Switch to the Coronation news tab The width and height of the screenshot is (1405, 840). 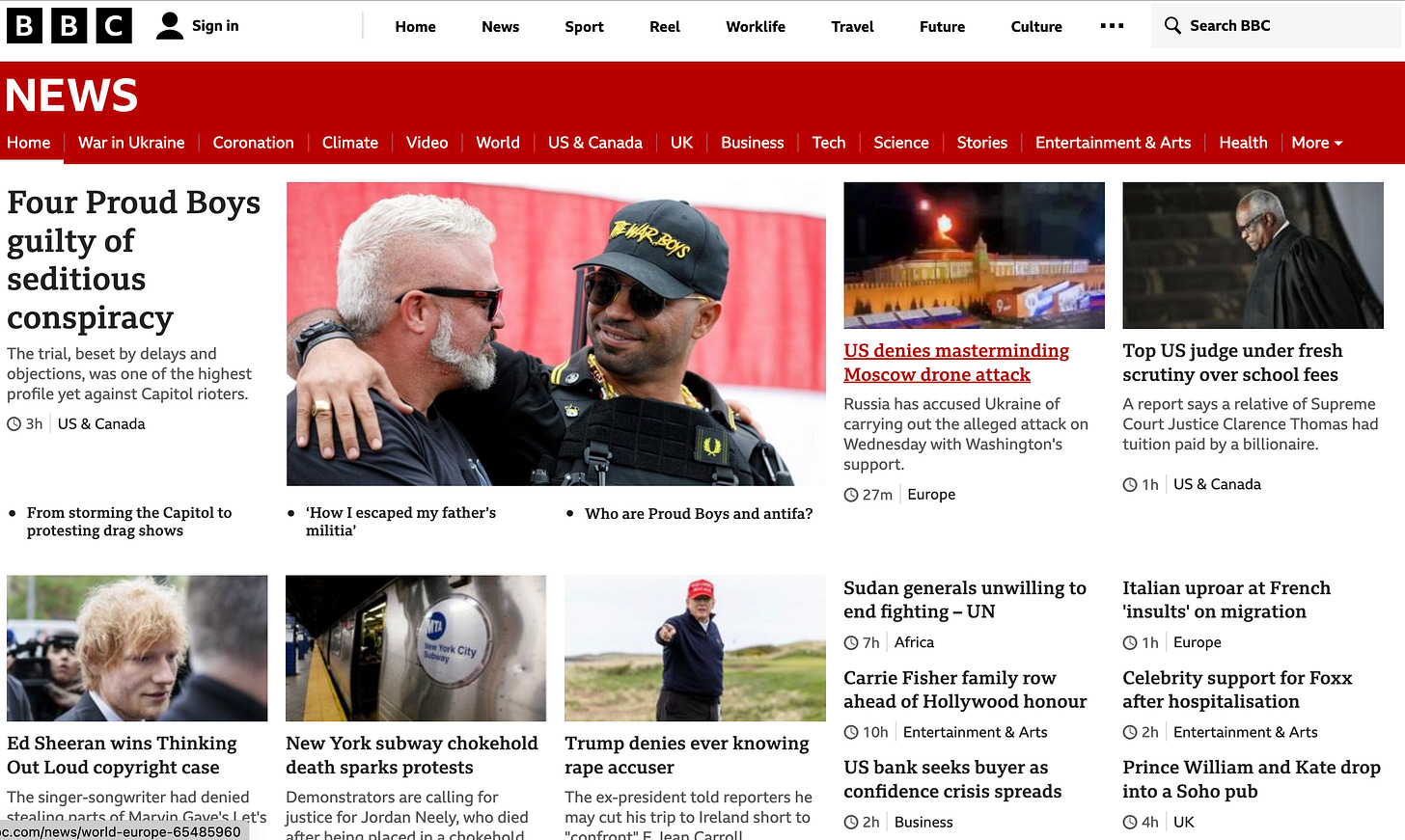(x=254, y=143)
